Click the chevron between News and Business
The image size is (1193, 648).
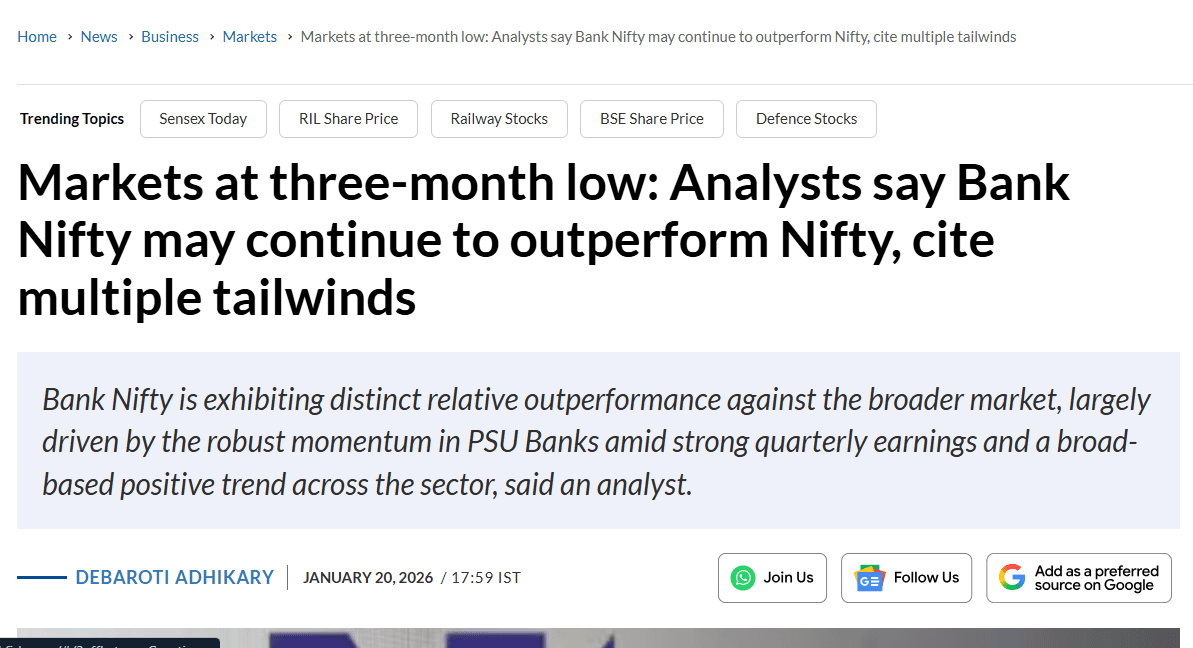click(x=129, y=36)
